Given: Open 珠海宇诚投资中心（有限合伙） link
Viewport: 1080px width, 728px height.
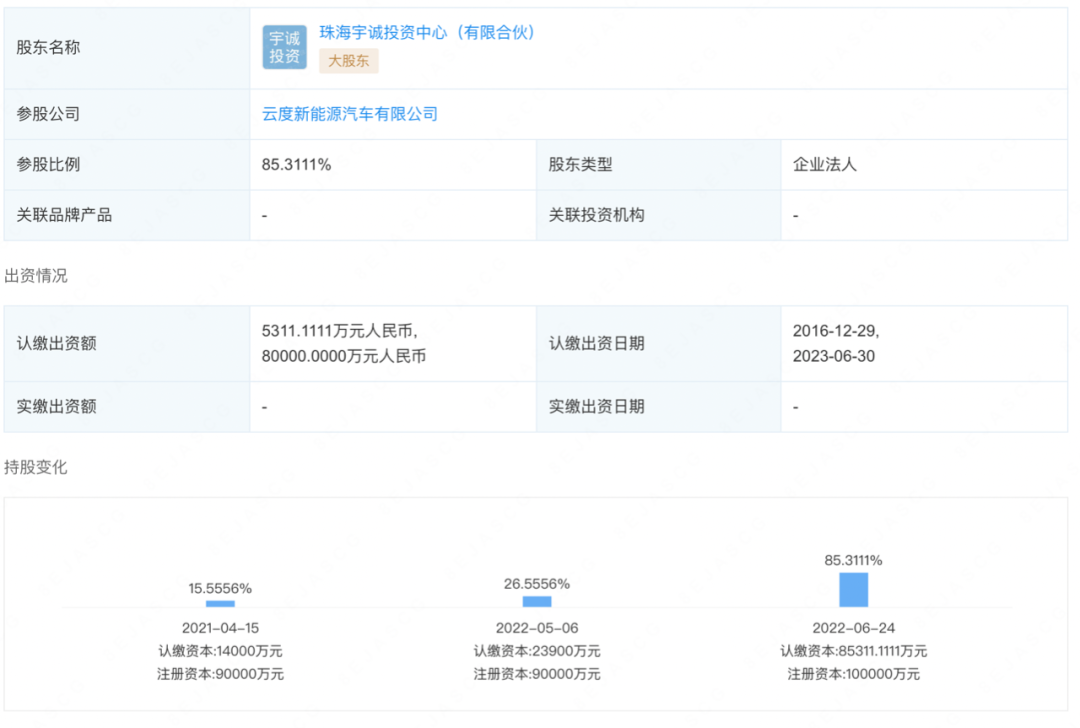Looking at the screenshot, I should 428,32.
